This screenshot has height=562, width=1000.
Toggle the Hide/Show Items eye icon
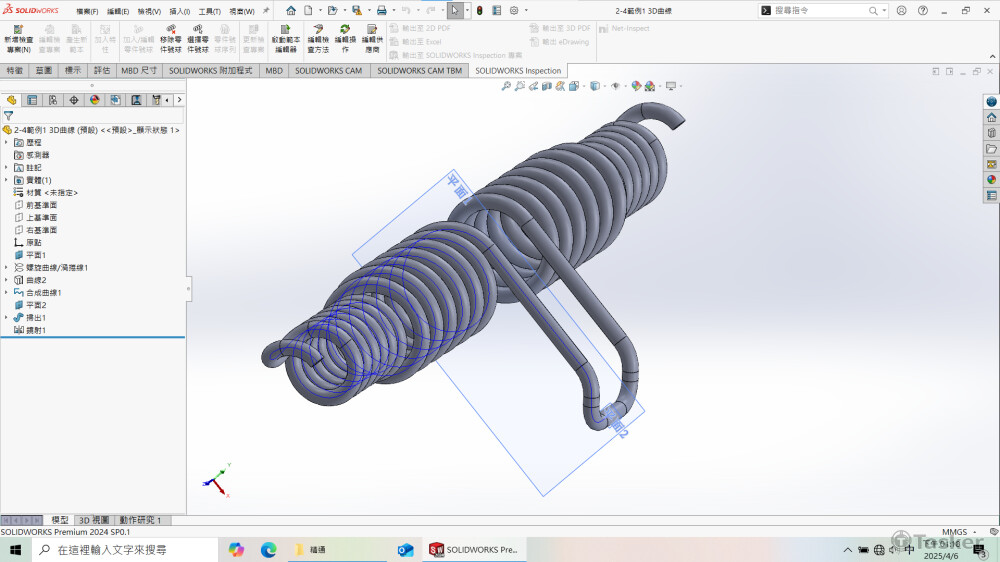click(x=615, y=86)
